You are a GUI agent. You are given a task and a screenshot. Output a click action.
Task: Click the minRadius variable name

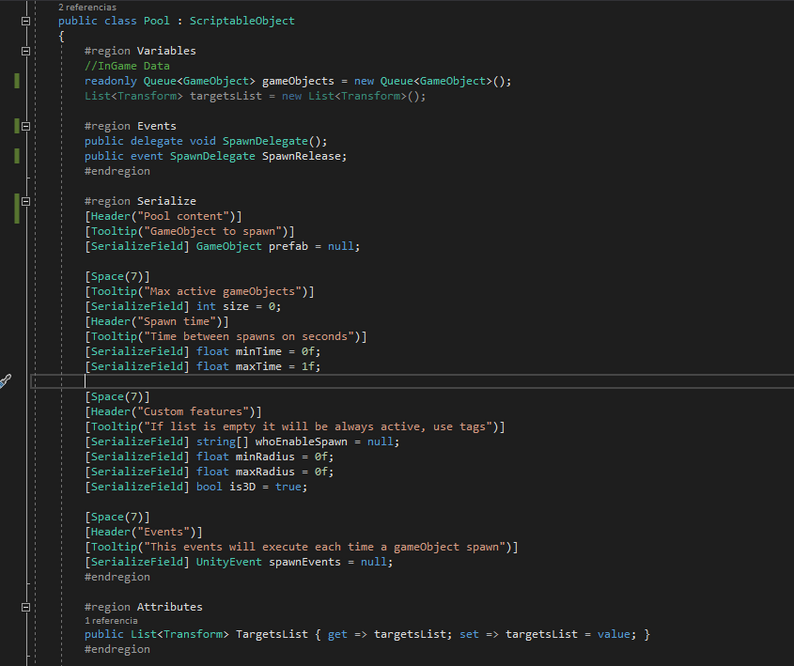(x=265, y=457)
